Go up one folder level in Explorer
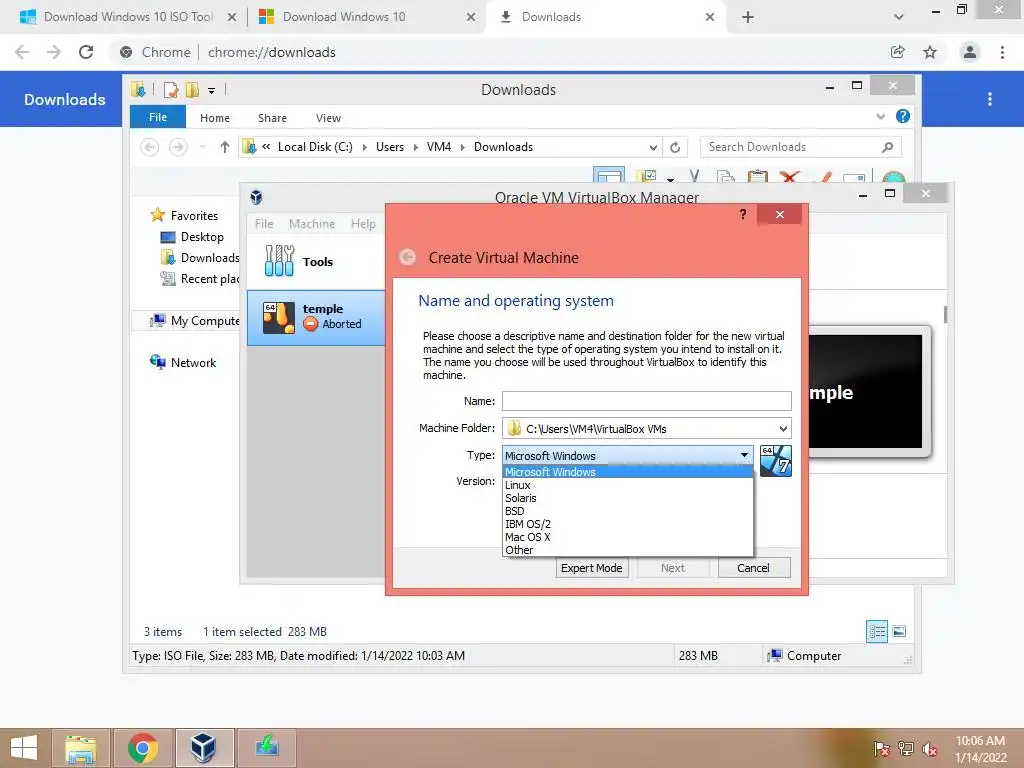The image size is (1024, 768). [225, 148]
